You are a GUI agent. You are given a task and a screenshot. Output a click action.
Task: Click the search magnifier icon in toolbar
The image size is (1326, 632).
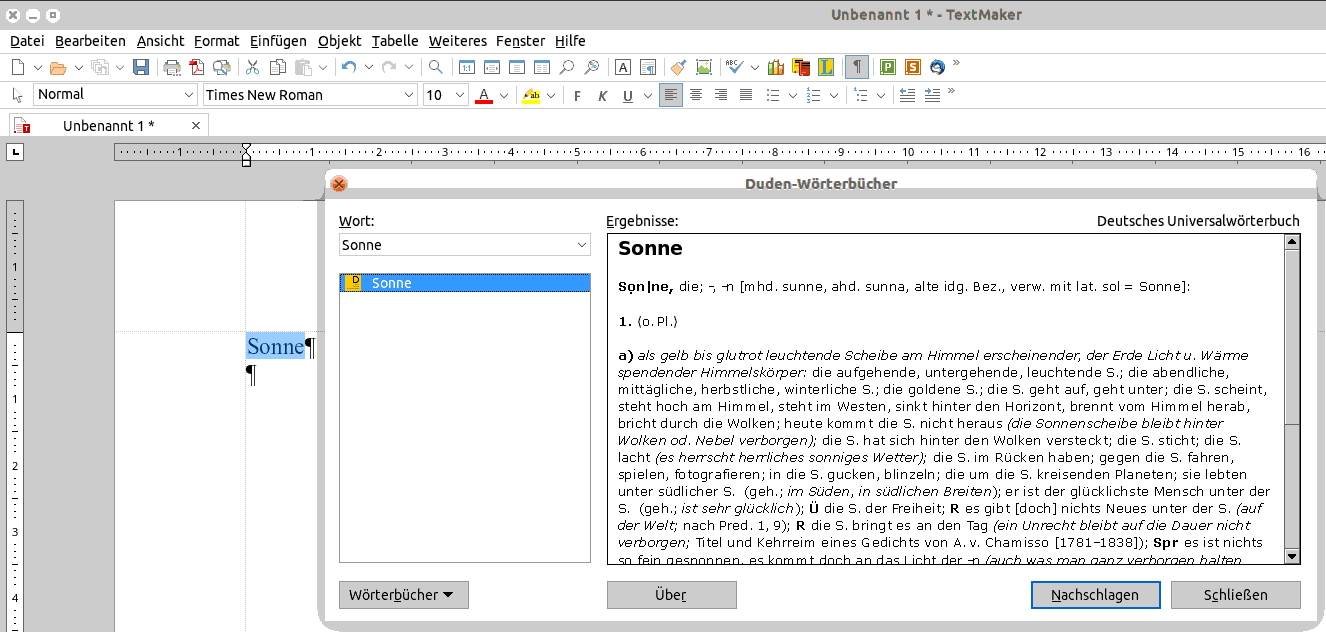click(x=435, y=67)
